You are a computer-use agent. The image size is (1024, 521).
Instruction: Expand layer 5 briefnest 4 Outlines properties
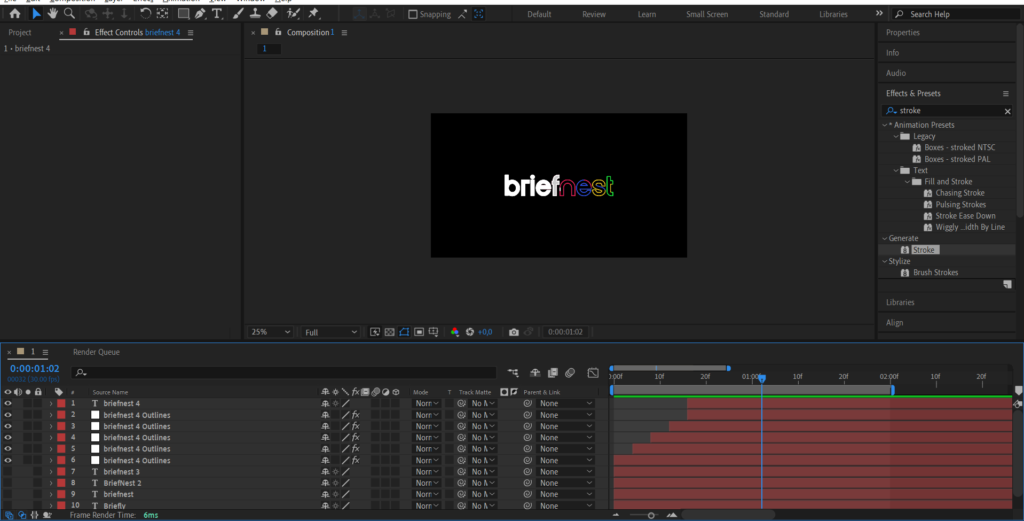[x=51, y=449]
